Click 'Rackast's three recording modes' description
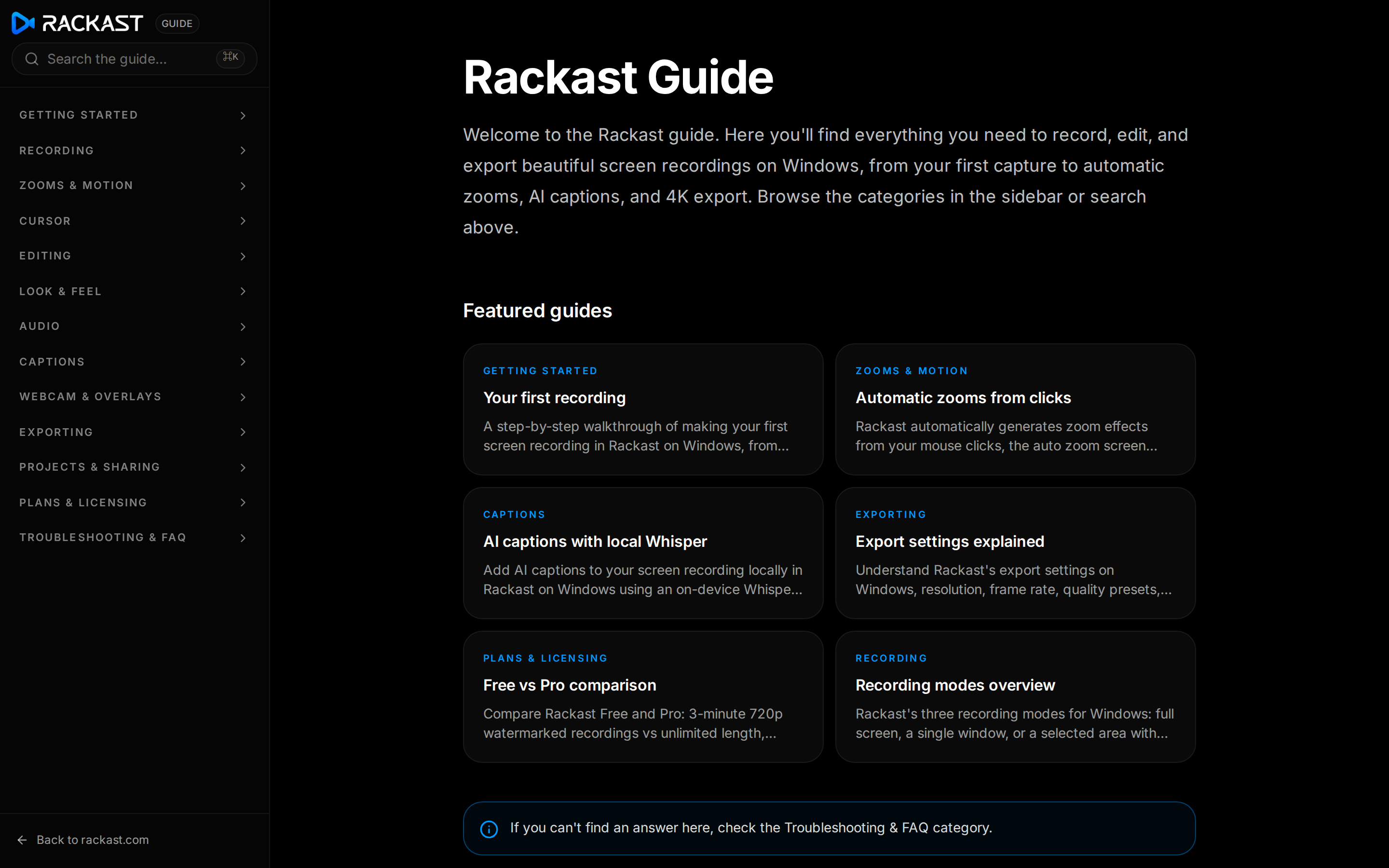 click(x=1014, y=723)
